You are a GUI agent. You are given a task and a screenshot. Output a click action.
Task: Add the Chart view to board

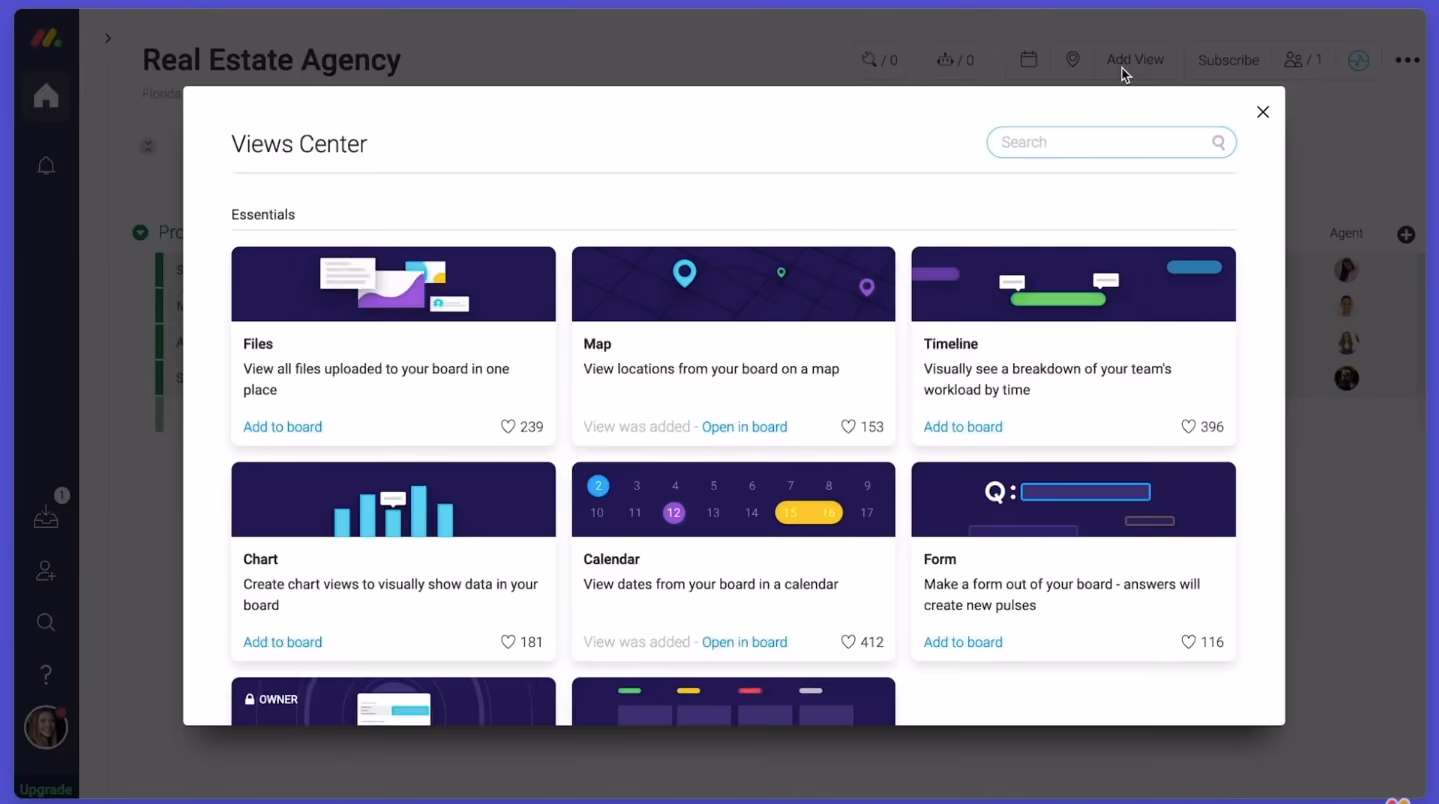(283, 642)
